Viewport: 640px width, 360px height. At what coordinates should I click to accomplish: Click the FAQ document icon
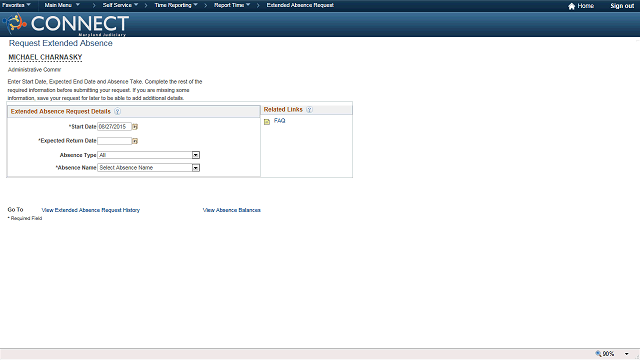click(x=267, y=122)
